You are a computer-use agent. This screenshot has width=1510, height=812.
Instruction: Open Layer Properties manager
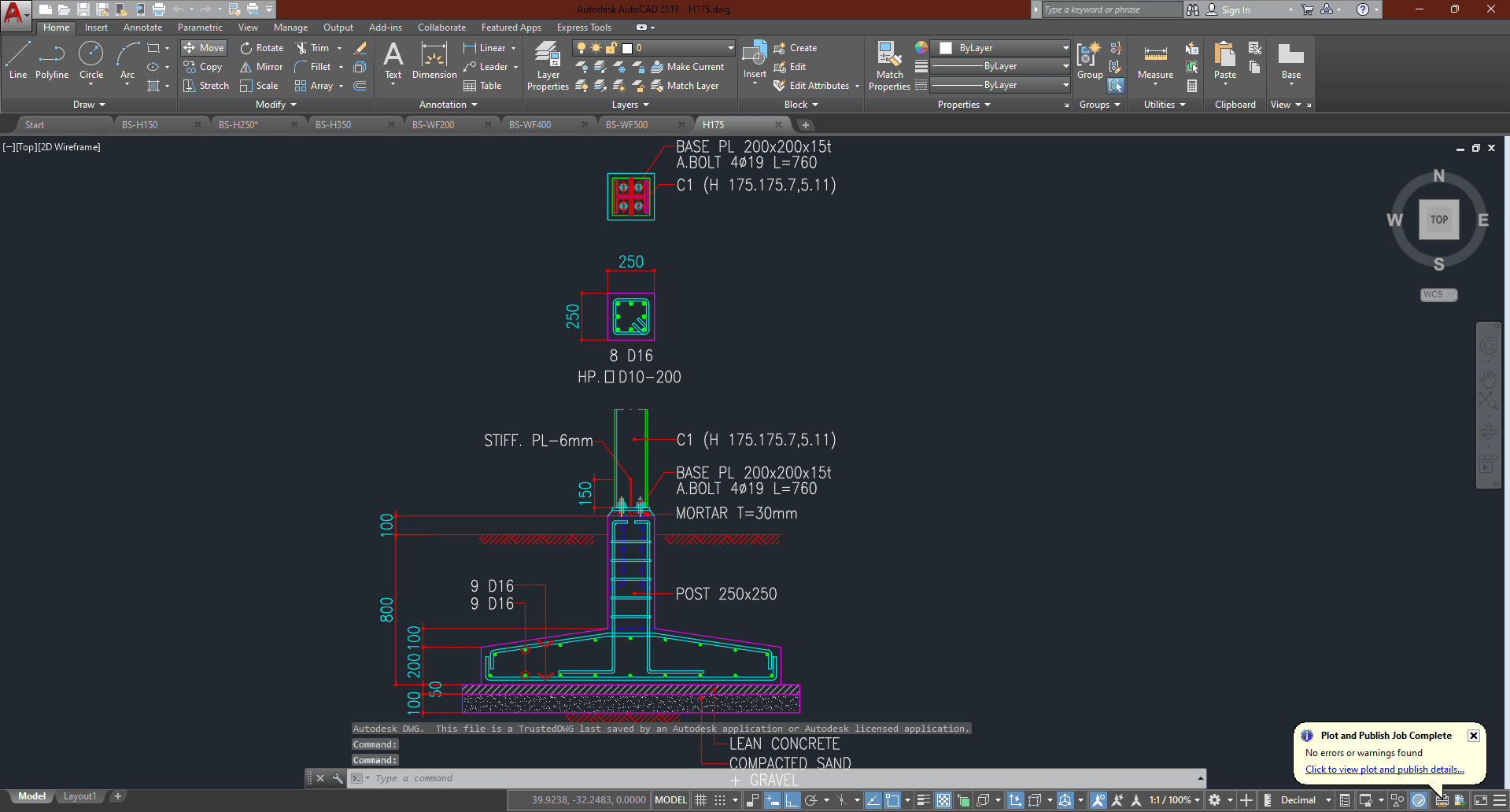548,66
